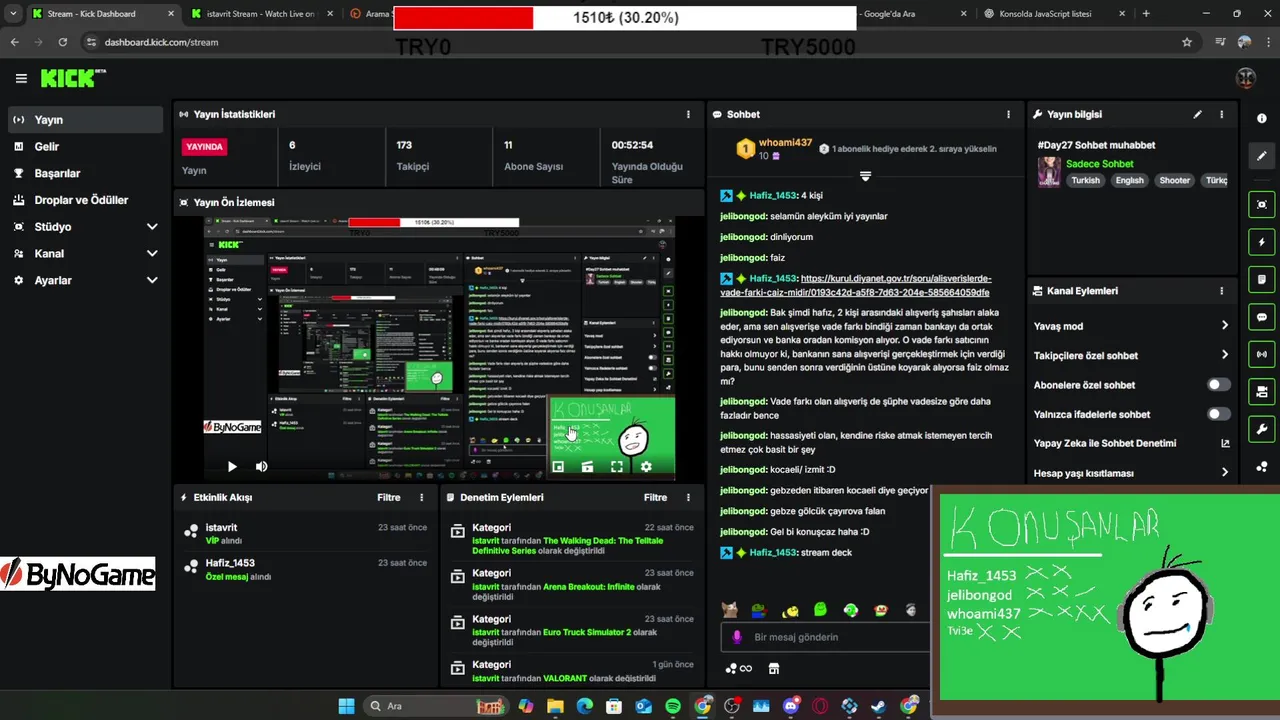This screenshot has width=1280, height=720.
Task: Click the wrench icon in right toolbar
Action: tap(1262, 429)
